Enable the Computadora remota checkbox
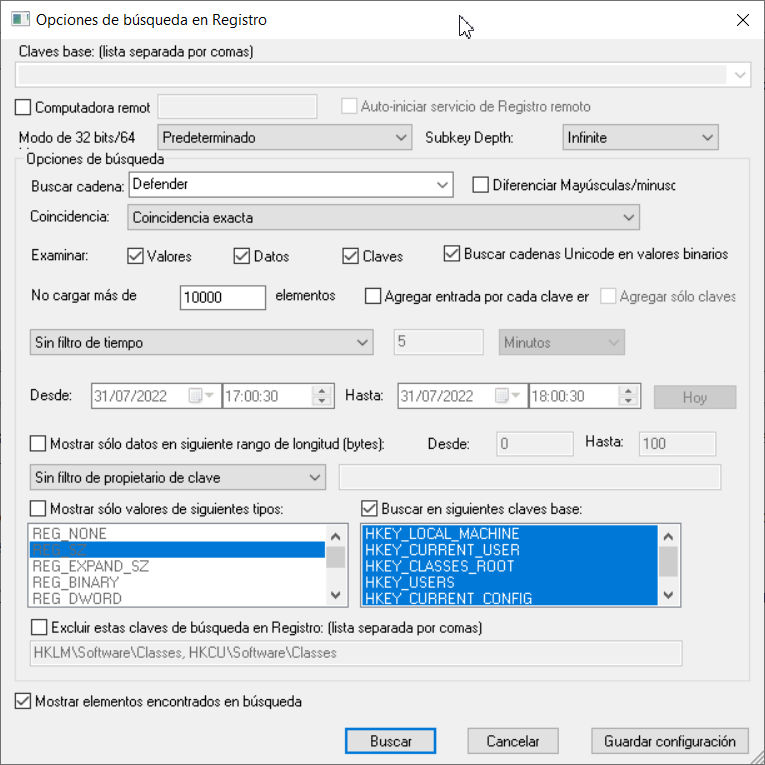 [x=25, y=107]
